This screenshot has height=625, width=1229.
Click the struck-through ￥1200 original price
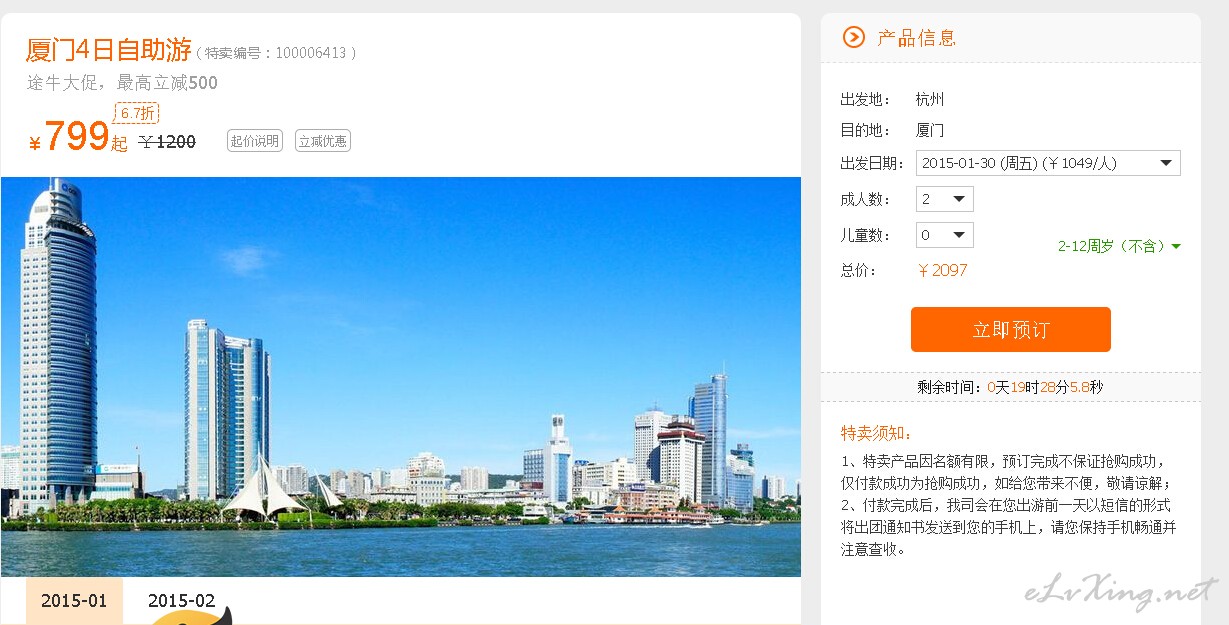pos(167,142)
